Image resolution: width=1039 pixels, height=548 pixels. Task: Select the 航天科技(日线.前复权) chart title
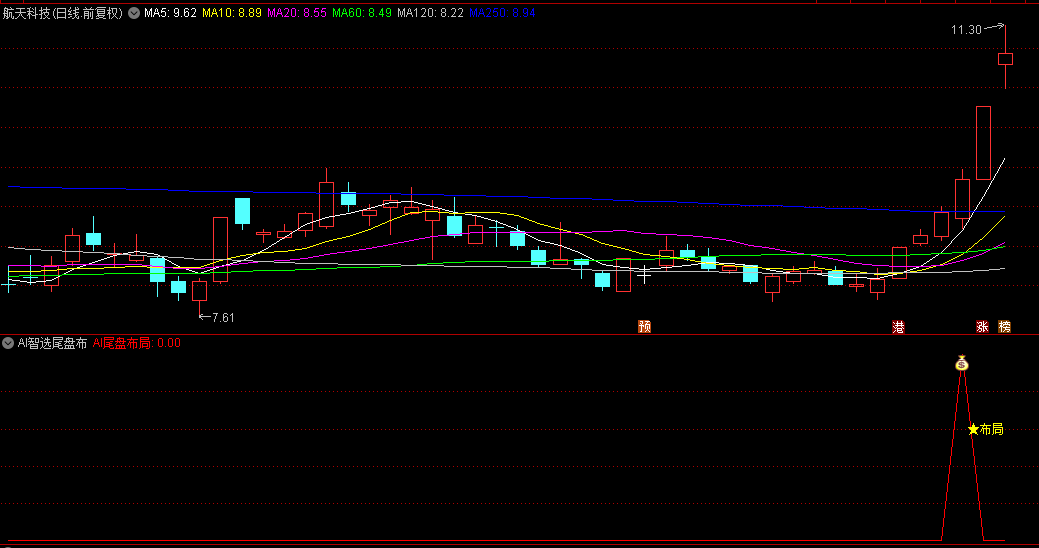click(x=63, y=13)
